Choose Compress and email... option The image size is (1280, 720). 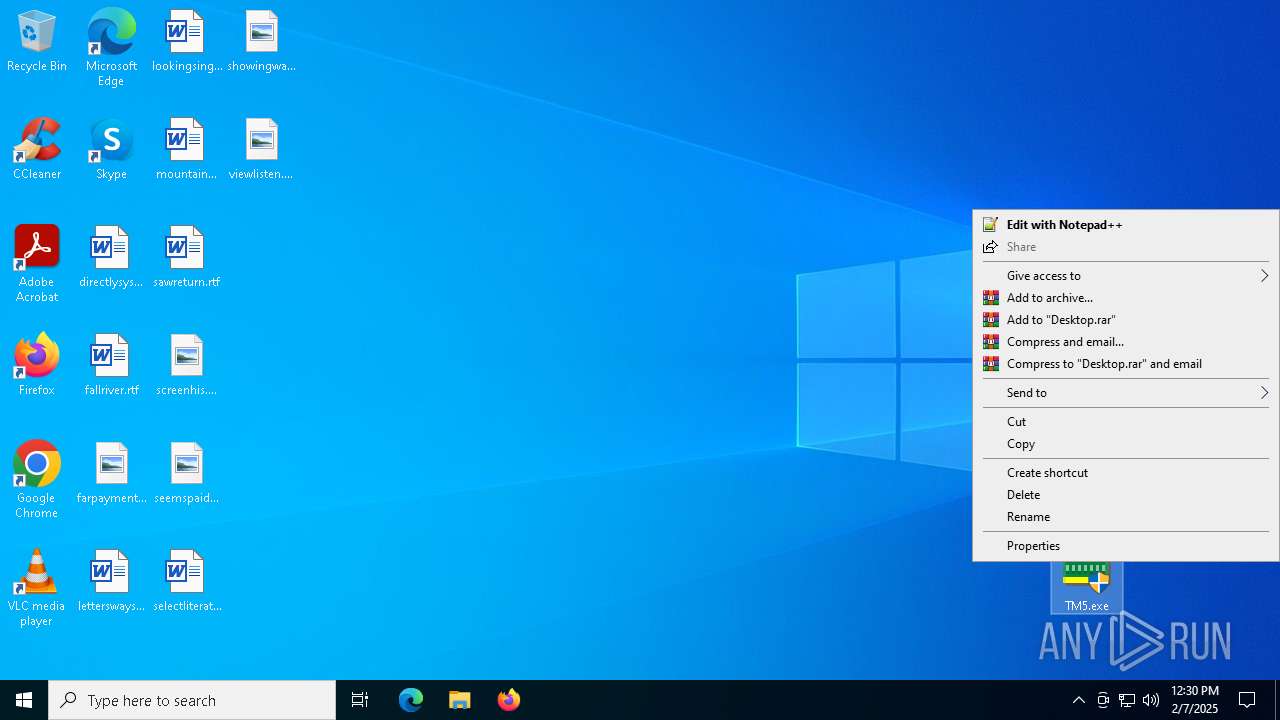(1126, 342)
